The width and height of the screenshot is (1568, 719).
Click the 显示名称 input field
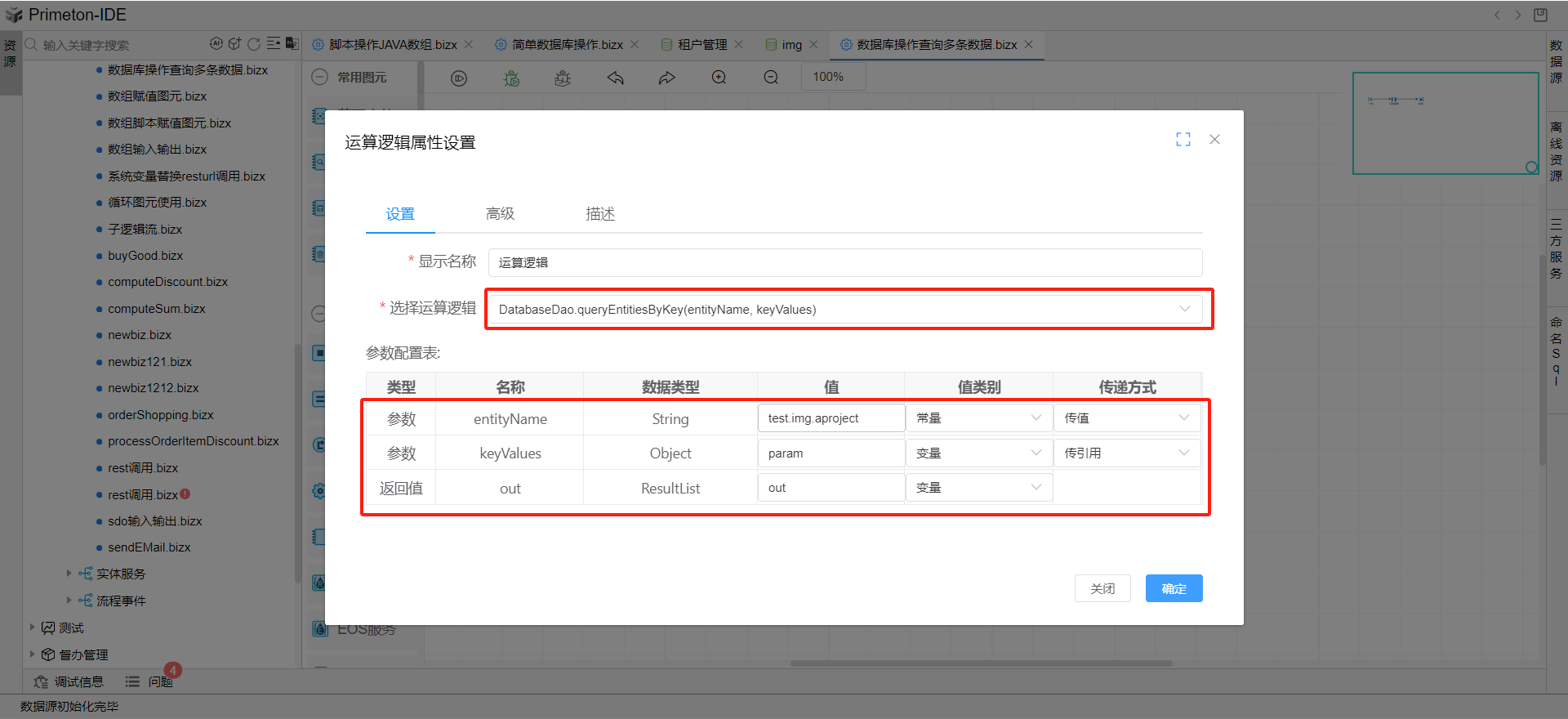[x=844, y=263]
